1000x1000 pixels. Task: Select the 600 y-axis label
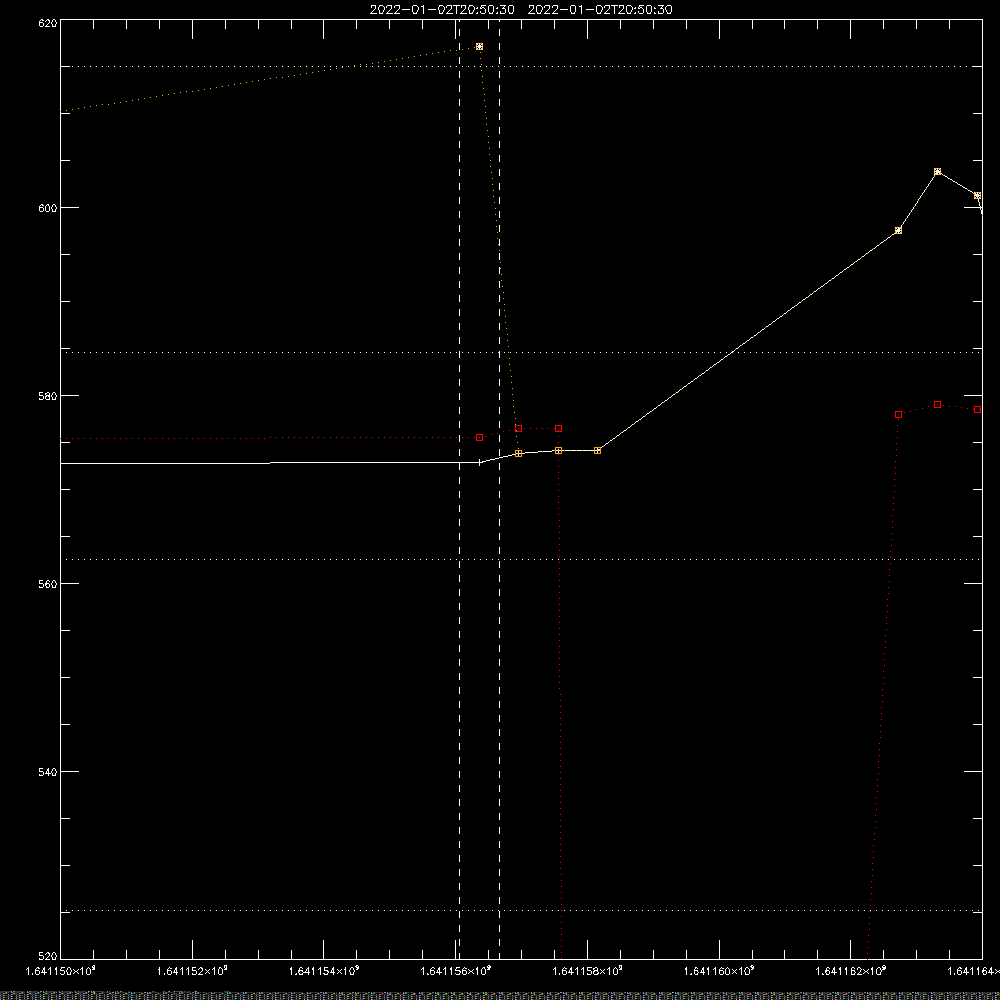pos(48,208)
